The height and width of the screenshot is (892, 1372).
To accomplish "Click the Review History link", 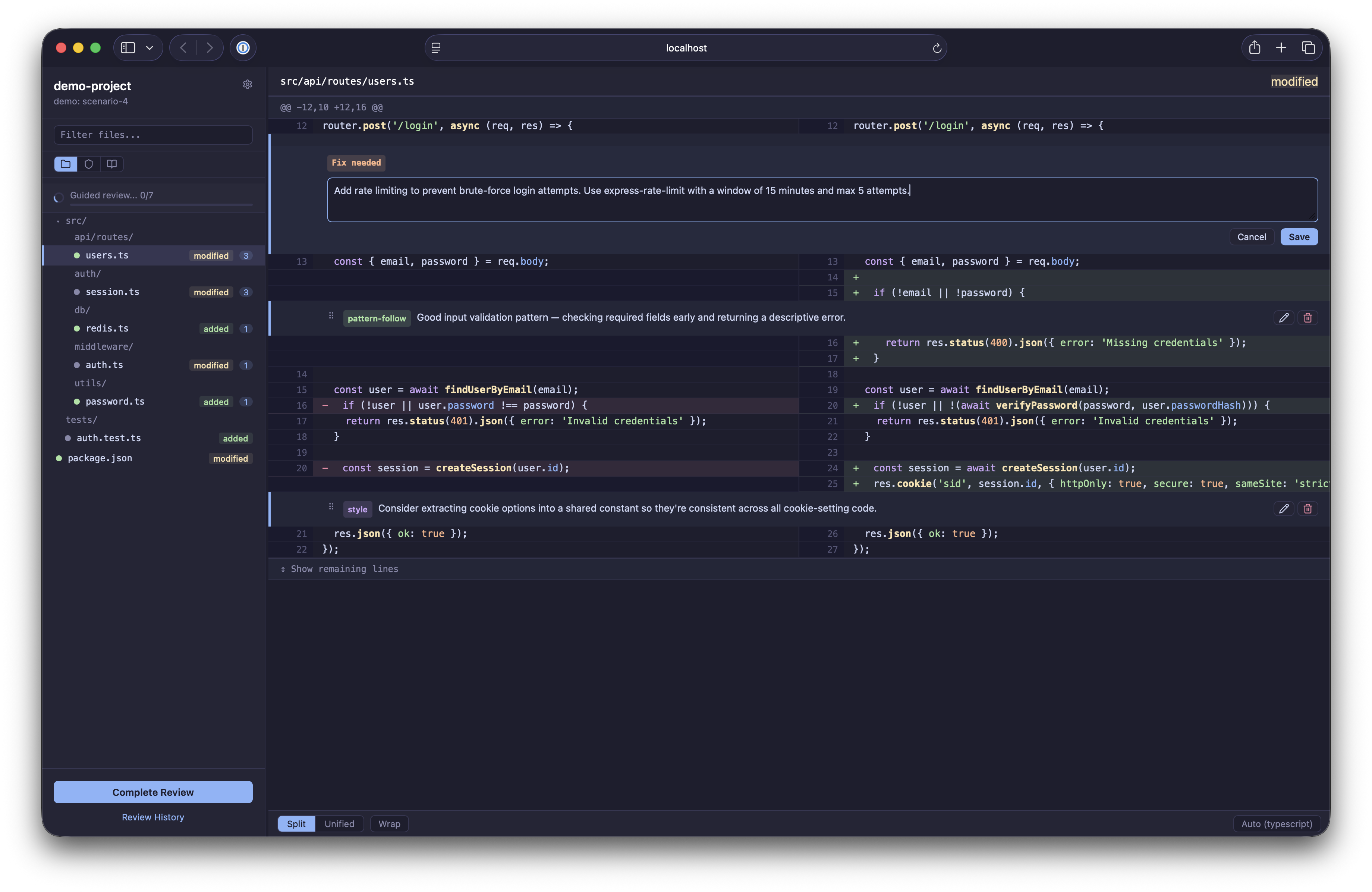I will coord(153,817).
